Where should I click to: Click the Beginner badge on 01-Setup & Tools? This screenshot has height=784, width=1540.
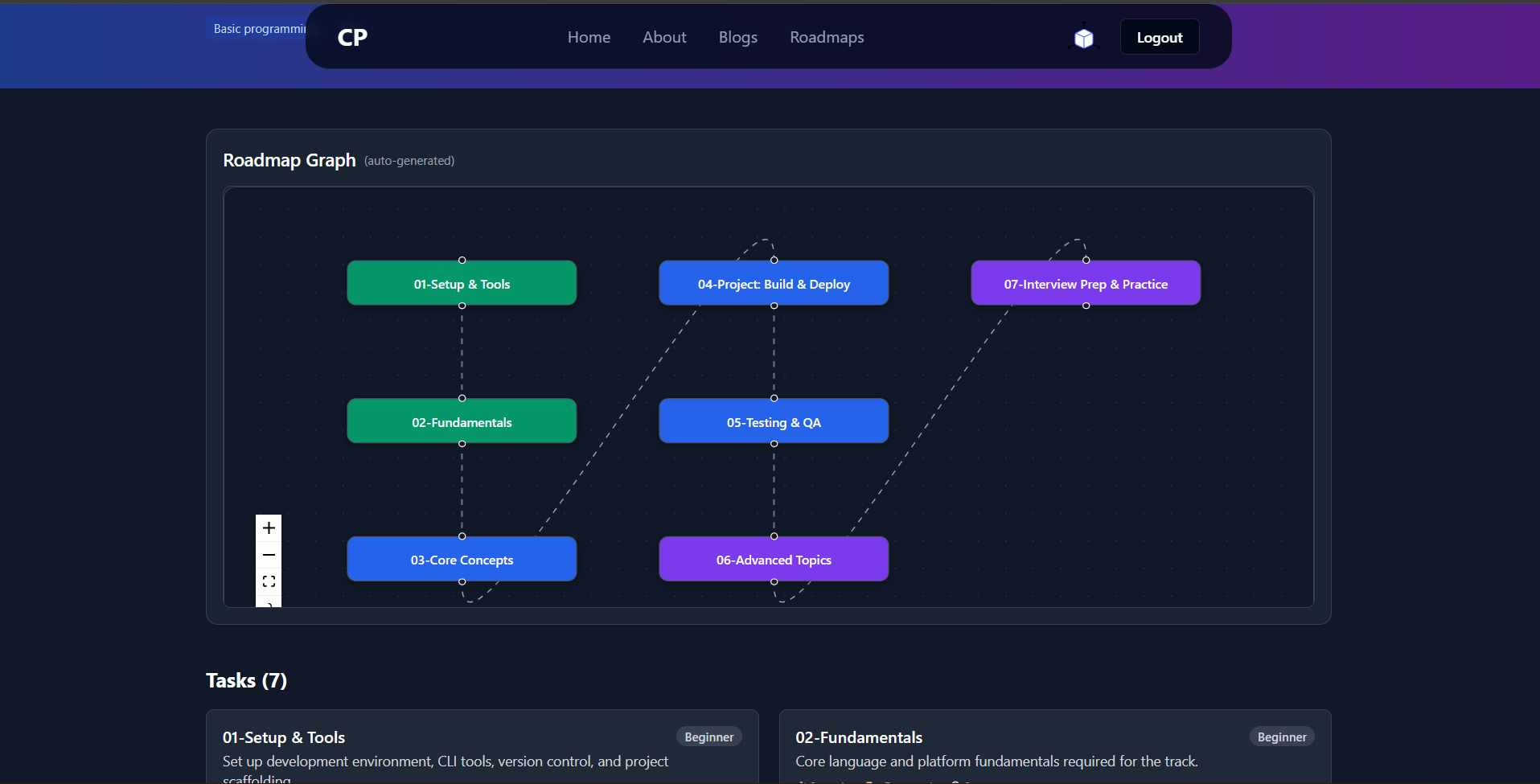(x=708, y=737)
